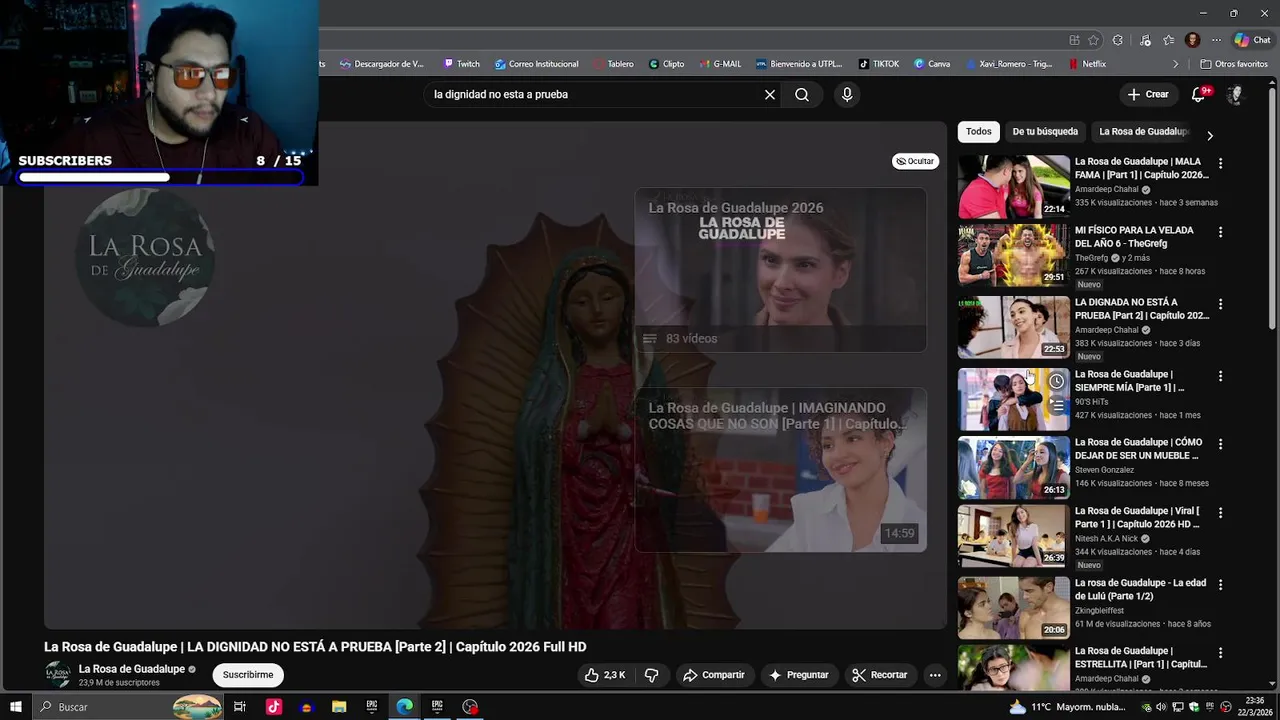This screenshot has height=720, width=1280.
Task: Click the Preguntar button
Action: click(x=798, y=675)
